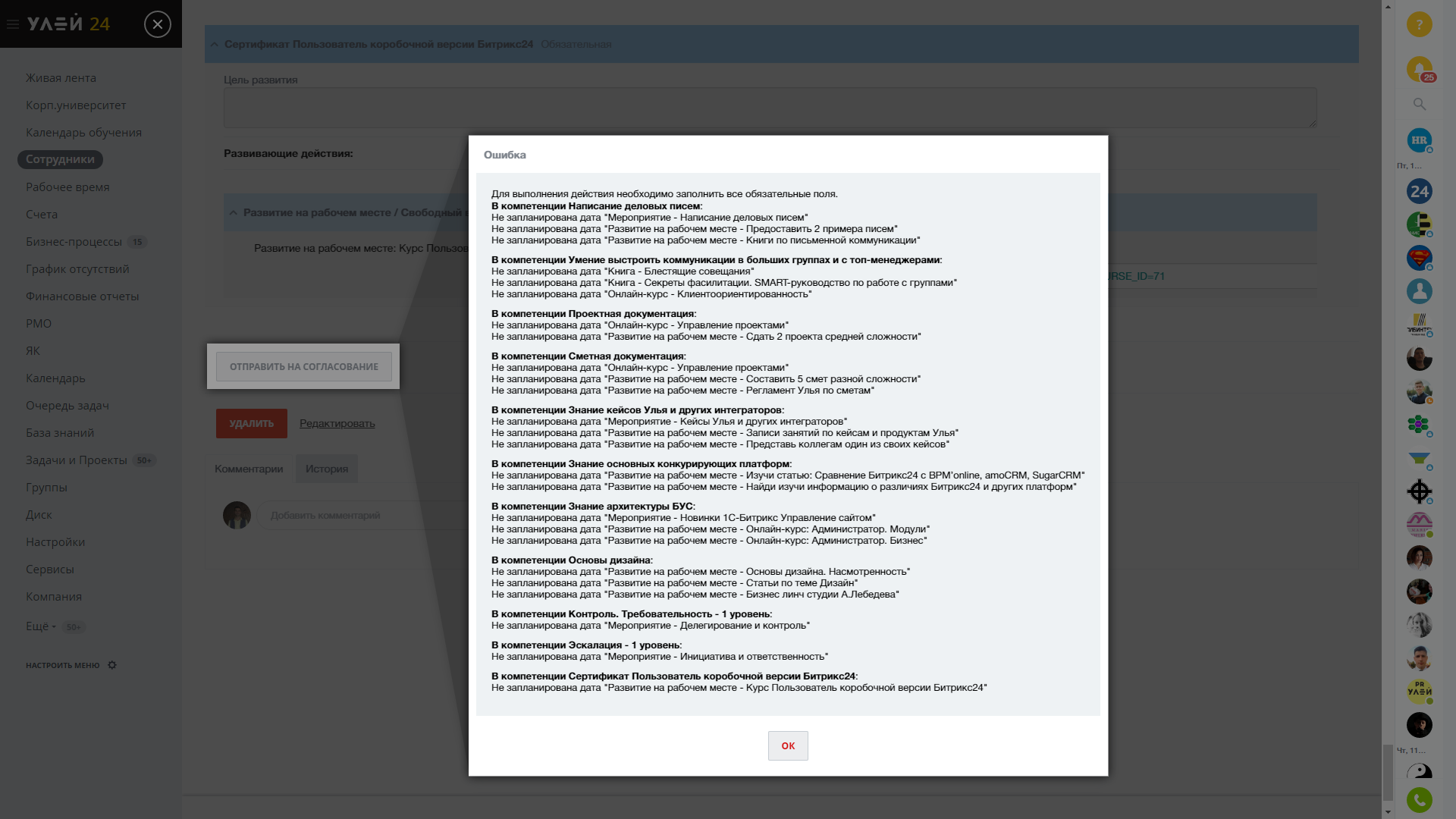Select Сотрудники in the left menu

pos(60,159)
